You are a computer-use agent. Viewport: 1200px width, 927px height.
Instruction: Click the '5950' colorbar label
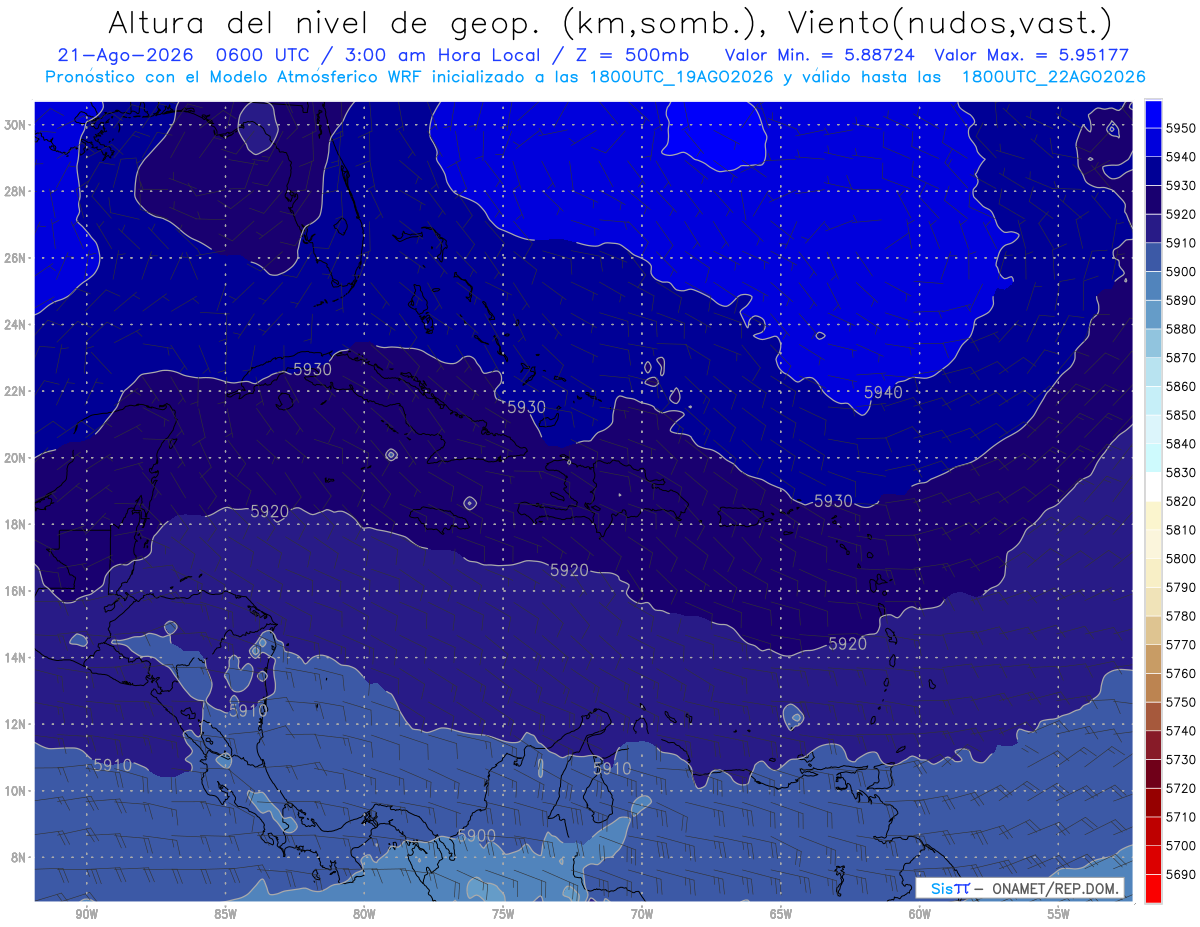(x=1181, y=128)
